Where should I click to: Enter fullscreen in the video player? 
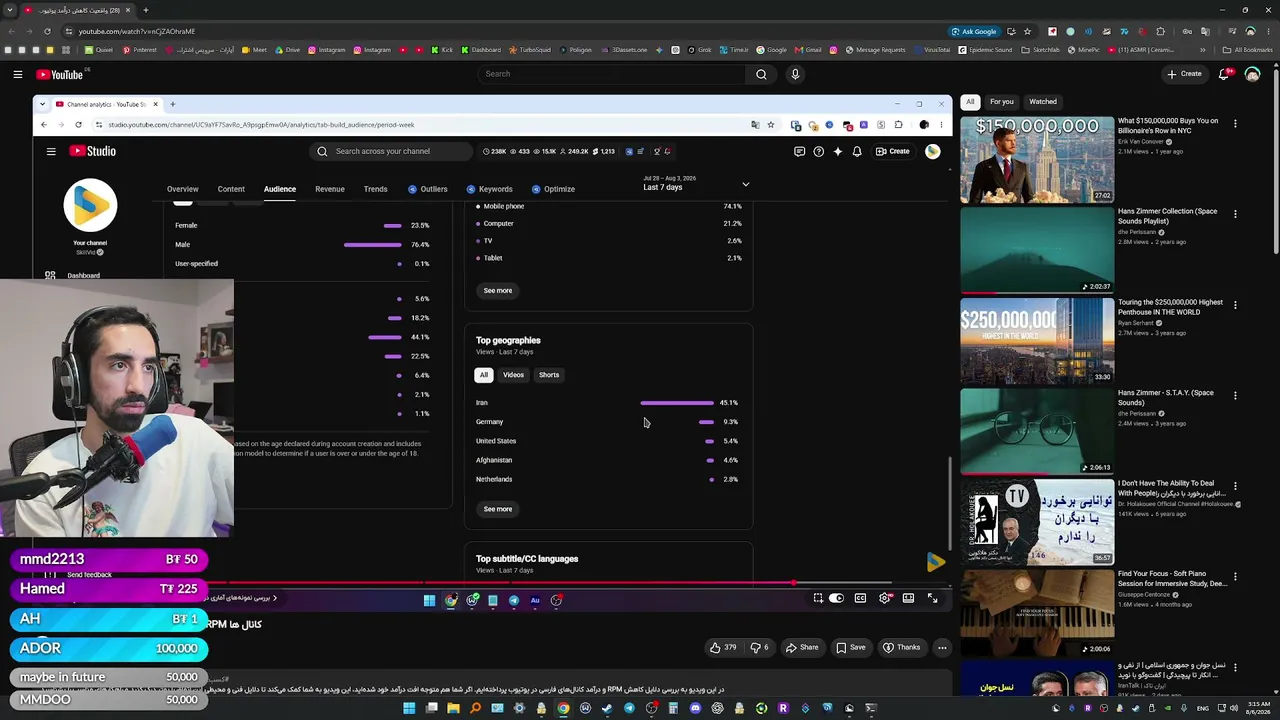pos(932,598)
